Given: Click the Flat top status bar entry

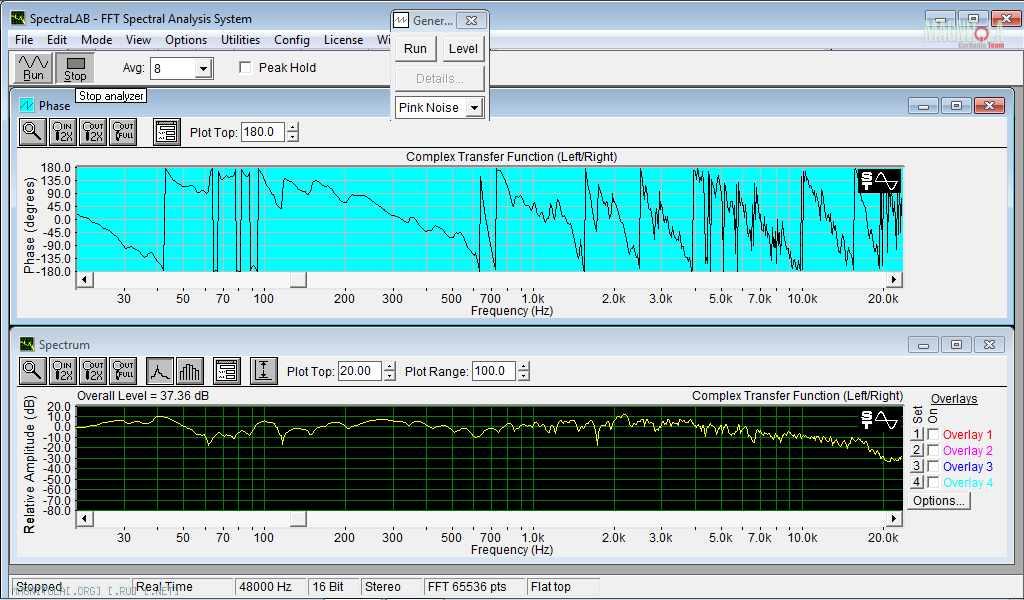Looking at the screenshot, I should tap(564, 587).
